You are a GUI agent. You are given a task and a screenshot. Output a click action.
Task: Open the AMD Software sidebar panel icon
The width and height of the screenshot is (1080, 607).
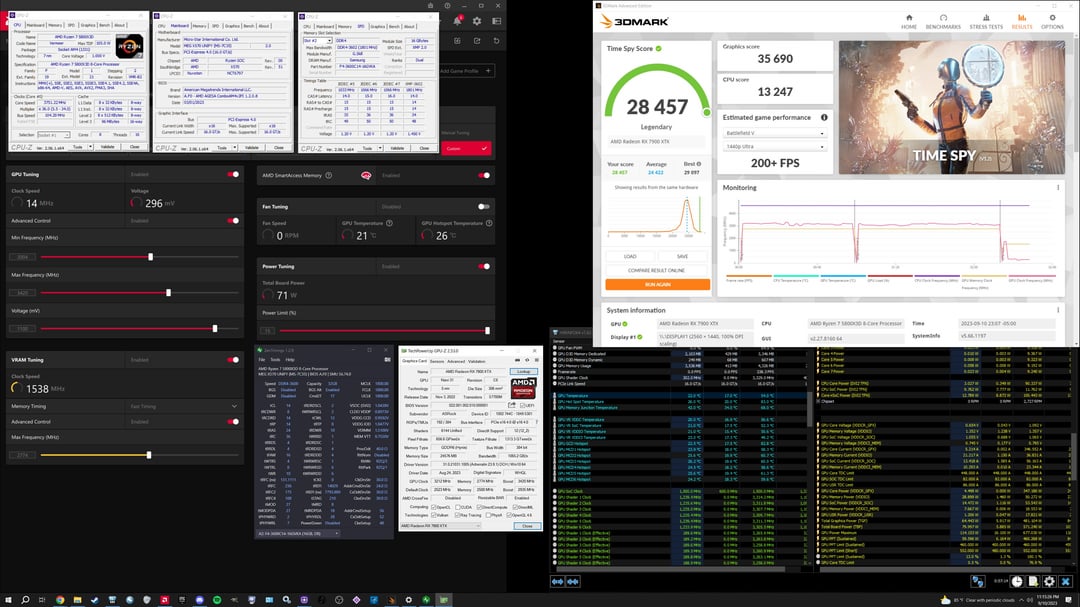click(x=497, y=21)
